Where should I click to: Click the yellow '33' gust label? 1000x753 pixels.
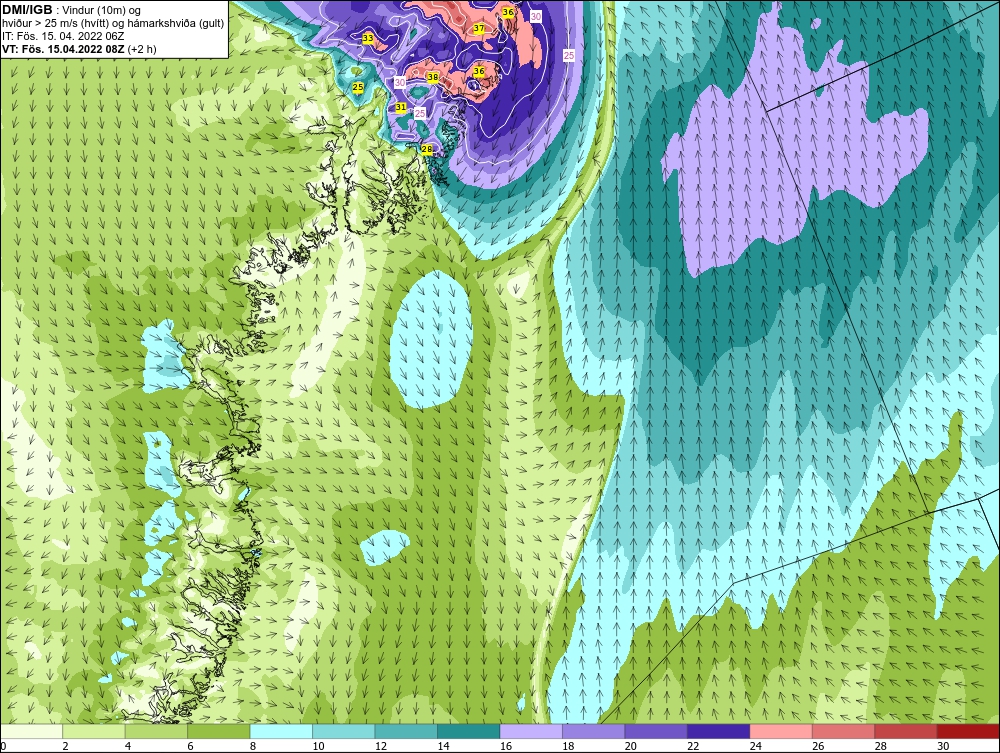[x=368, y=38]
